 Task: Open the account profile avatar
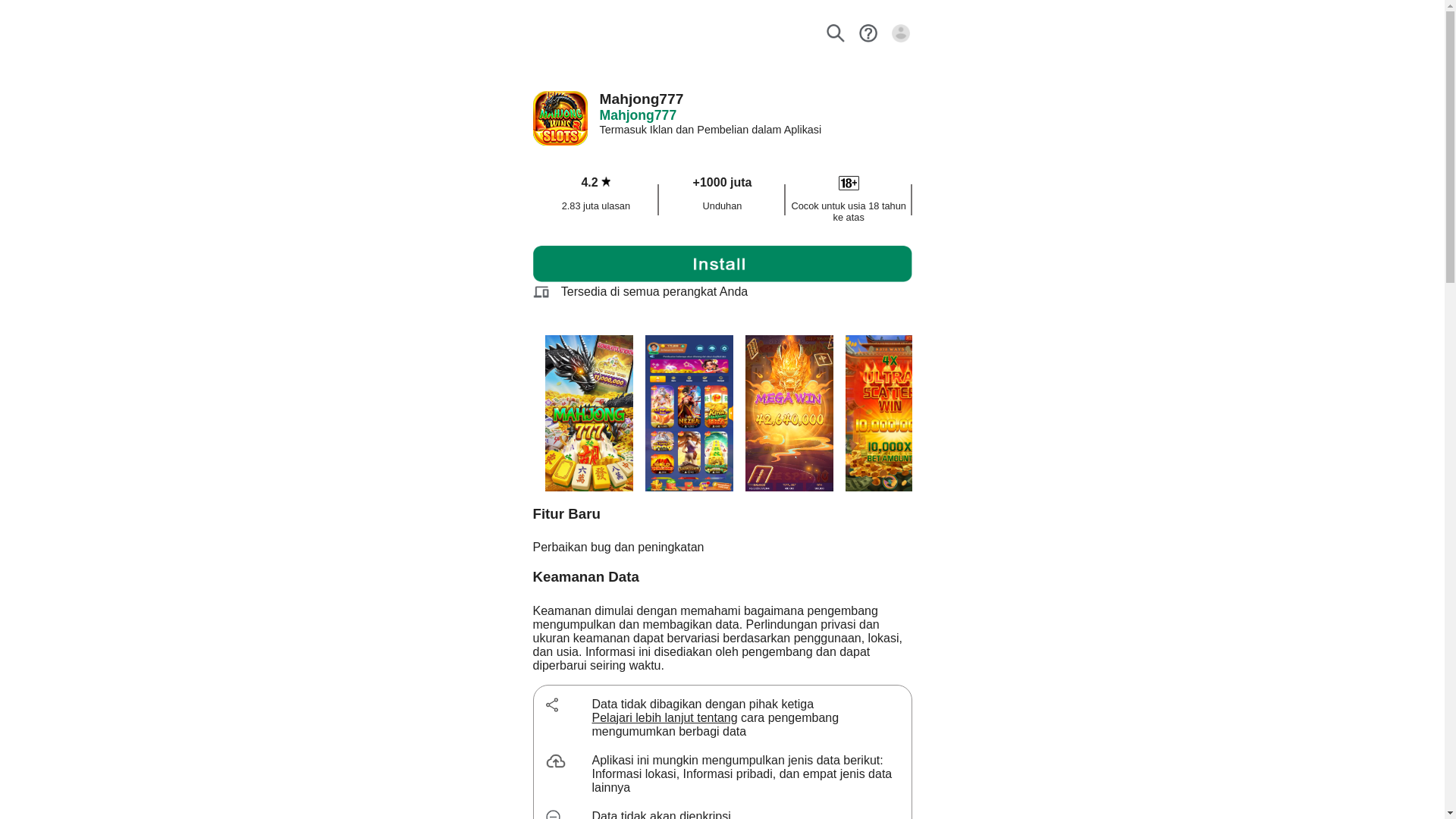(901, 33)
